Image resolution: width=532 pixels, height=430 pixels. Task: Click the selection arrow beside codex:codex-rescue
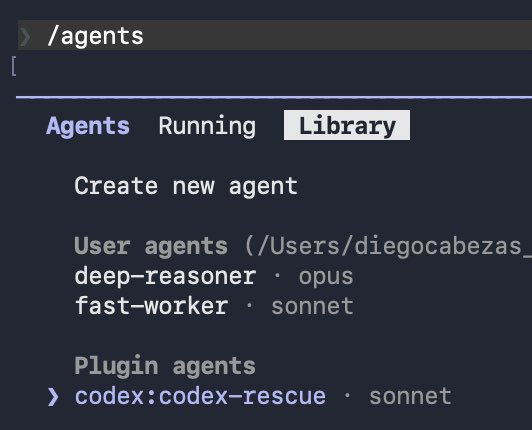pyautogui.click(x=53, y=397)
